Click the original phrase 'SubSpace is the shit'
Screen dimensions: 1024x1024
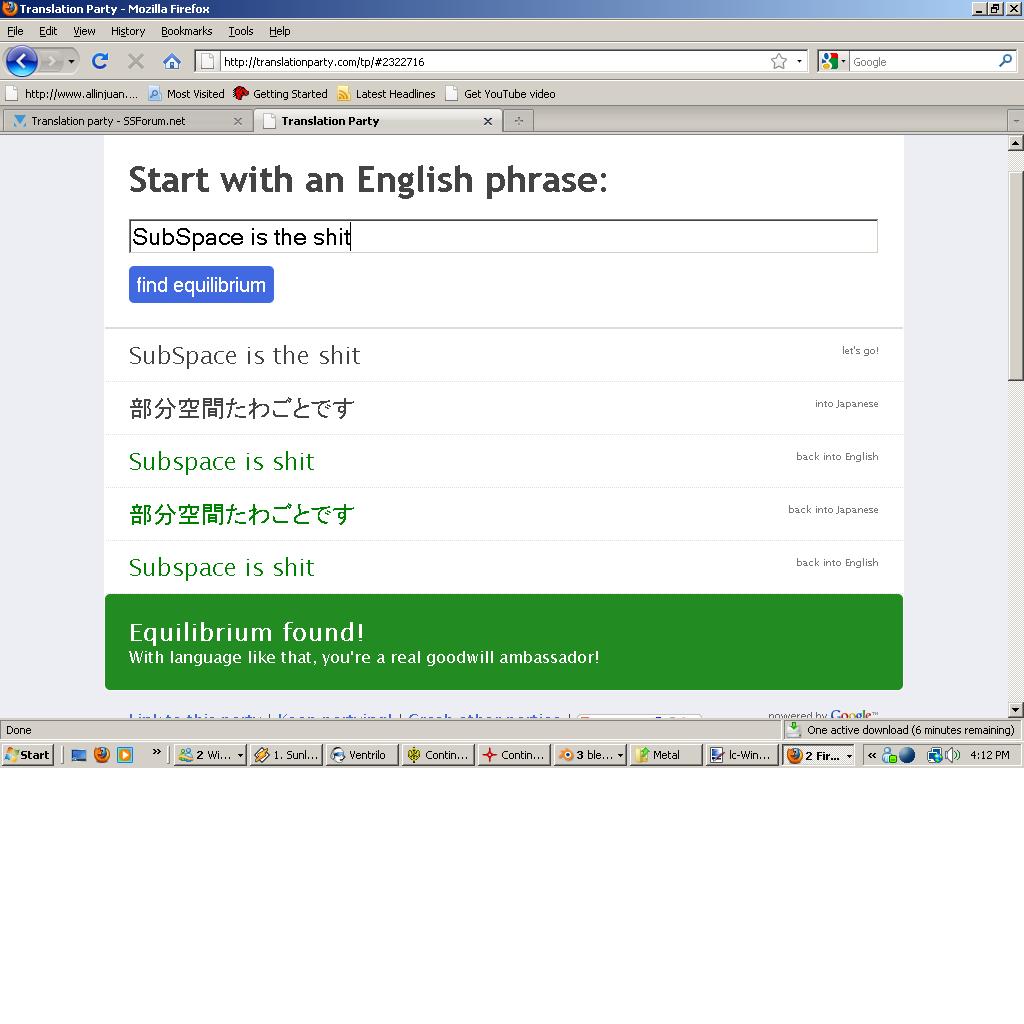[x=244, y=355]
